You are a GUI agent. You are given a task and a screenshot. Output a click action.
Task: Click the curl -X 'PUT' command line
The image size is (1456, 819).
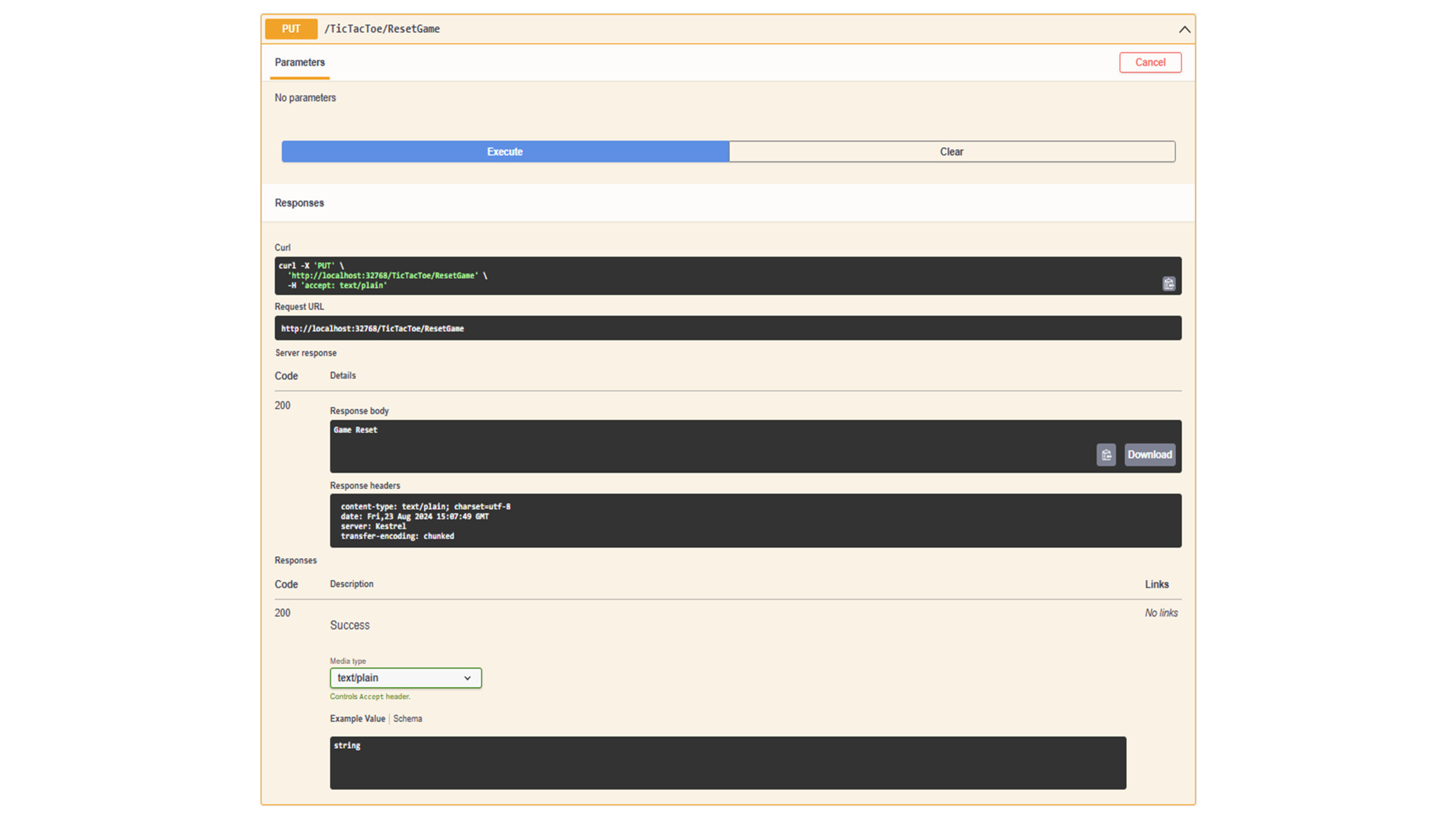coord(312,265)
